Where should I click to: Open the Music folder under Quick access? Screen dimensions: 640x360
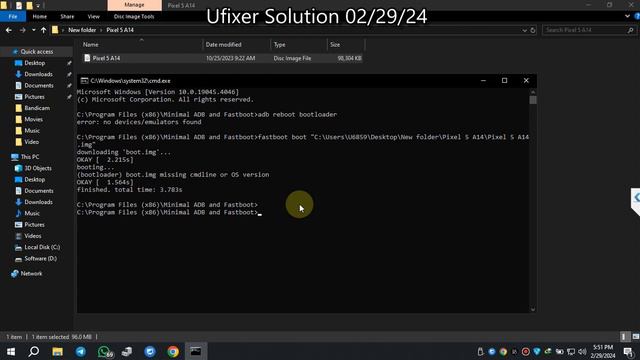[x=32, y=131]
